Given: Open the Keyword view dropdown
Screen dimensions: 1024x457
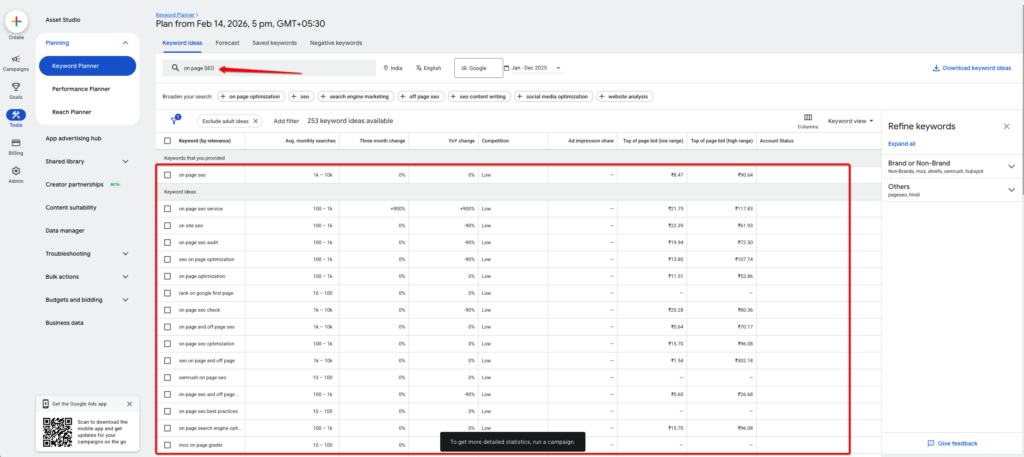Looking at the screenshot, I should tap(851, 121).
